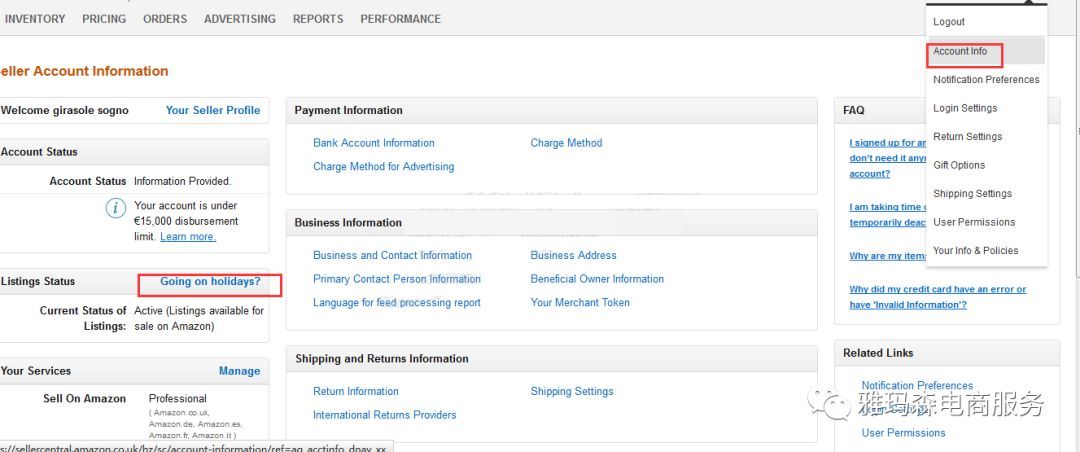Open the PERFORMANCE menu
Image resolution: width=1080 pixels, height=452 pixels.
tap(400, 19)
